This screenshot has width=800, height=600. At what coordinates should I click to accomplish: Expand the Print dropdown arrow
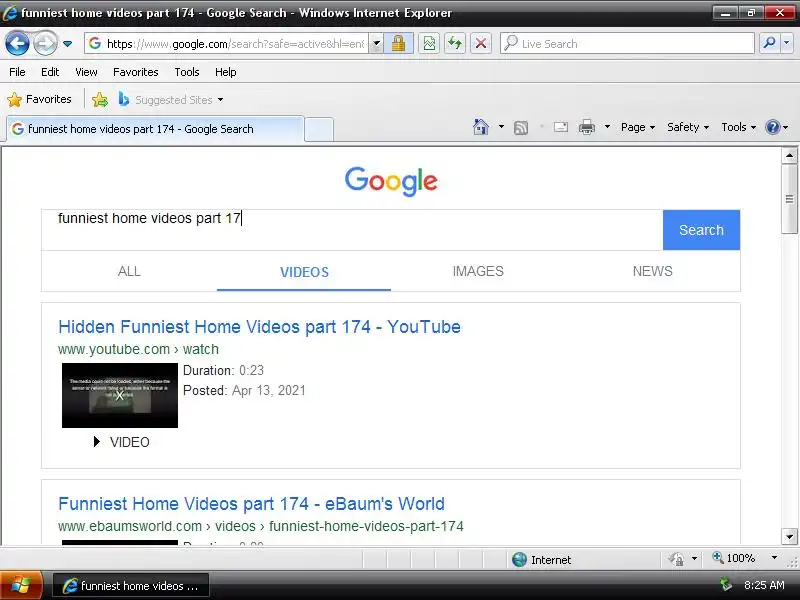pyautogui.click(x=607, y=127)
